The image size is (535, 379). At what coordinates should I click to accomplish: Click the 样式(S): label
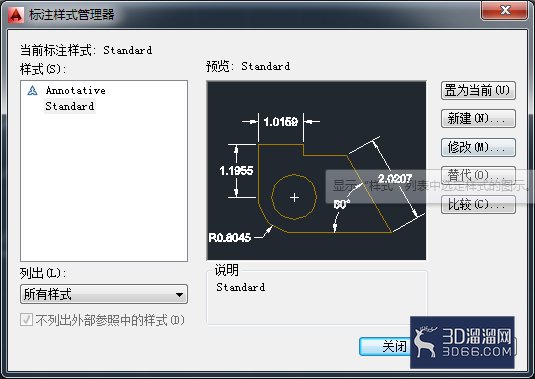click(43, 69)
